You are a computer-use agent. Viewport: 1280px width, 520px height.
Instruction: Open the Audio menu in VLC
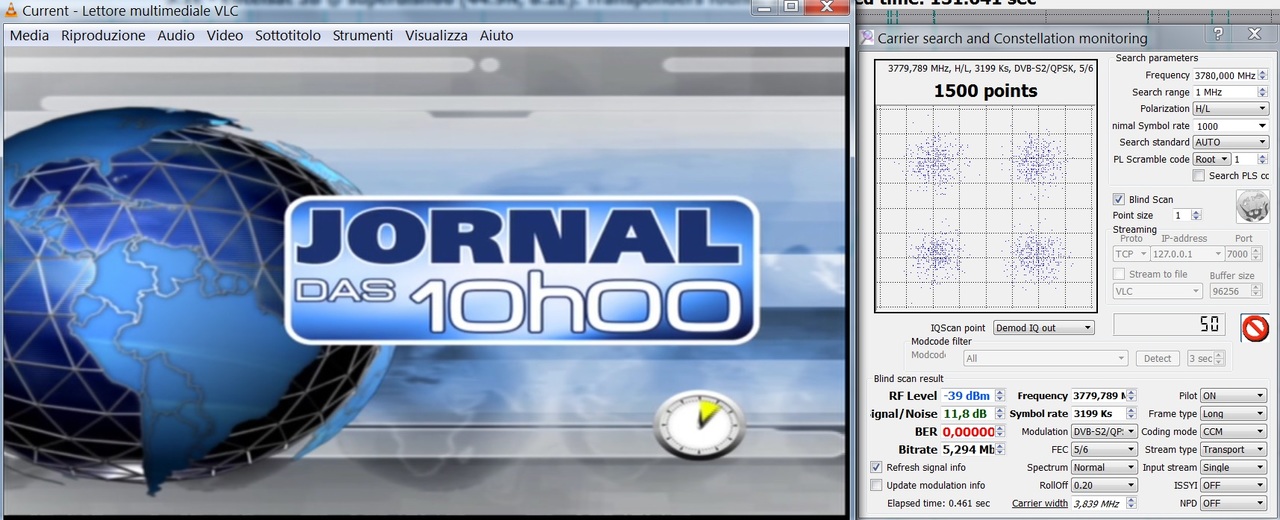click(176, 35)
